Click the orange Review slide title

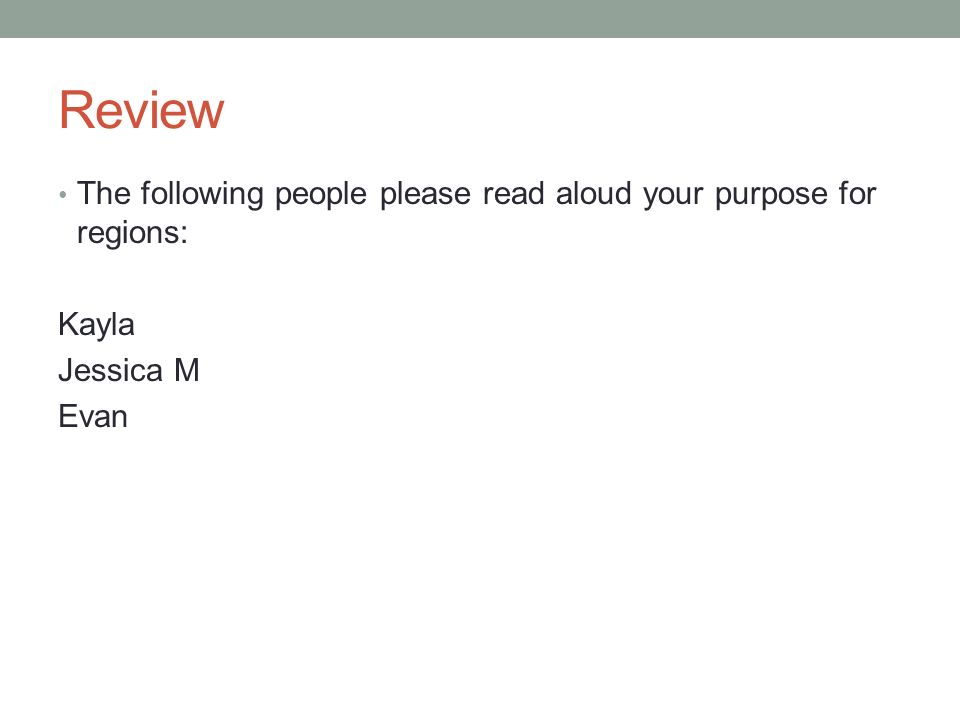[x=141, y=110]
